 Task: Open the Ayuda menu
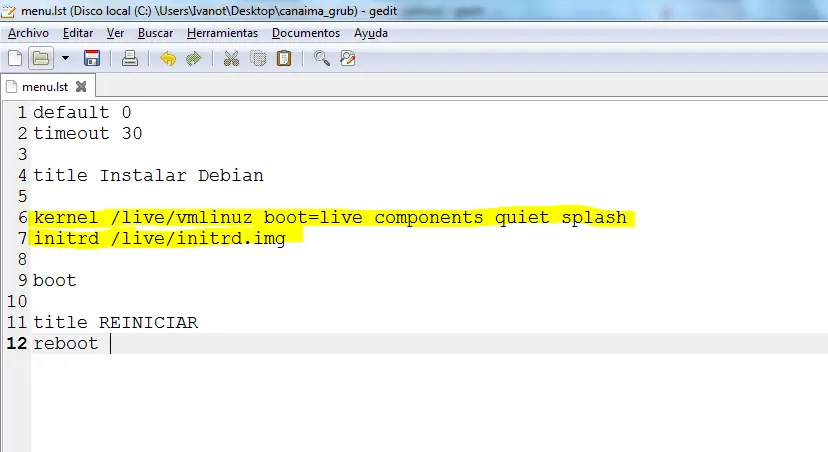click(371, 33)
